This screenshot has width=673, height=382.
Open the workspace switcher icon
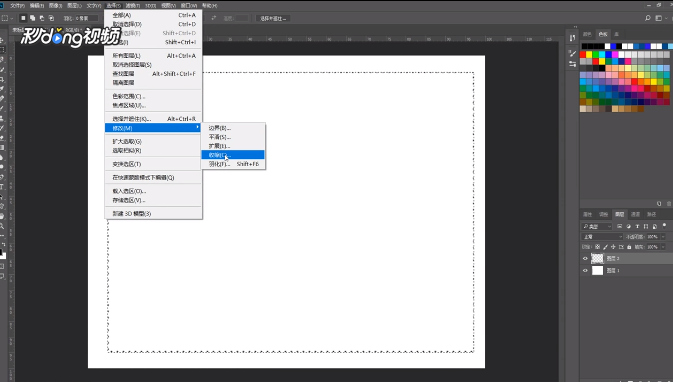click(x=660, y=18)
